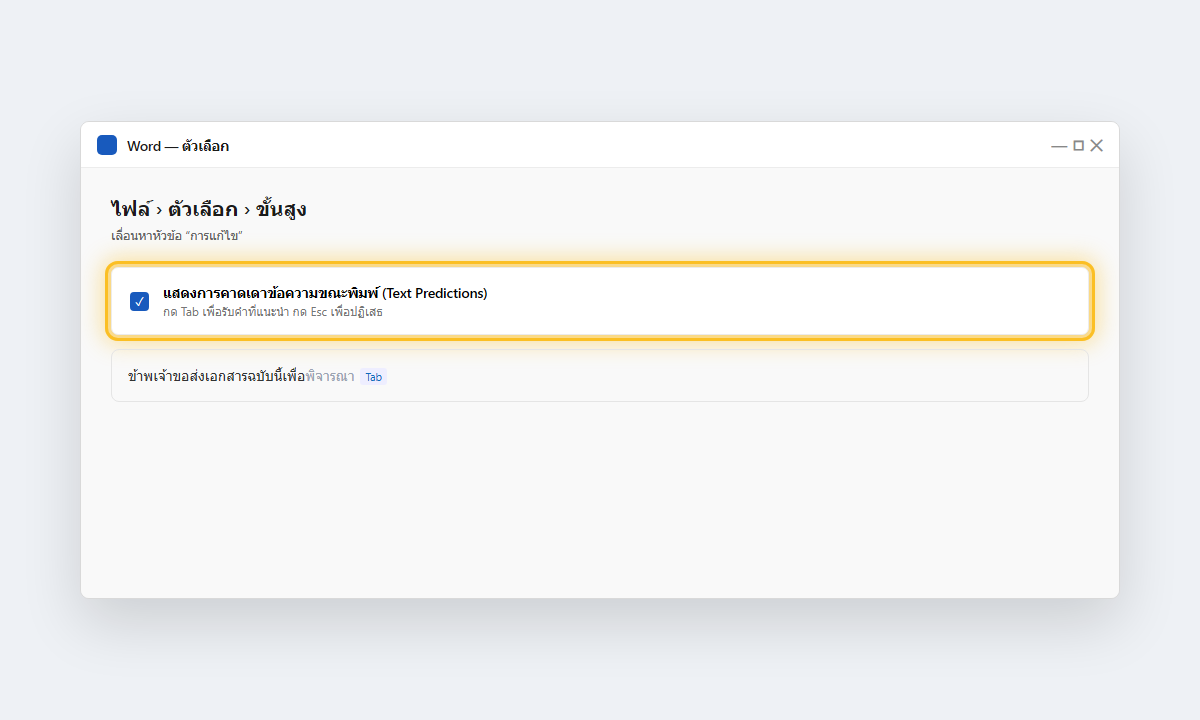Open ตัวเลือก breadcrumb item
Viewport: 1200px width, 720px height.
click(203, 210)
